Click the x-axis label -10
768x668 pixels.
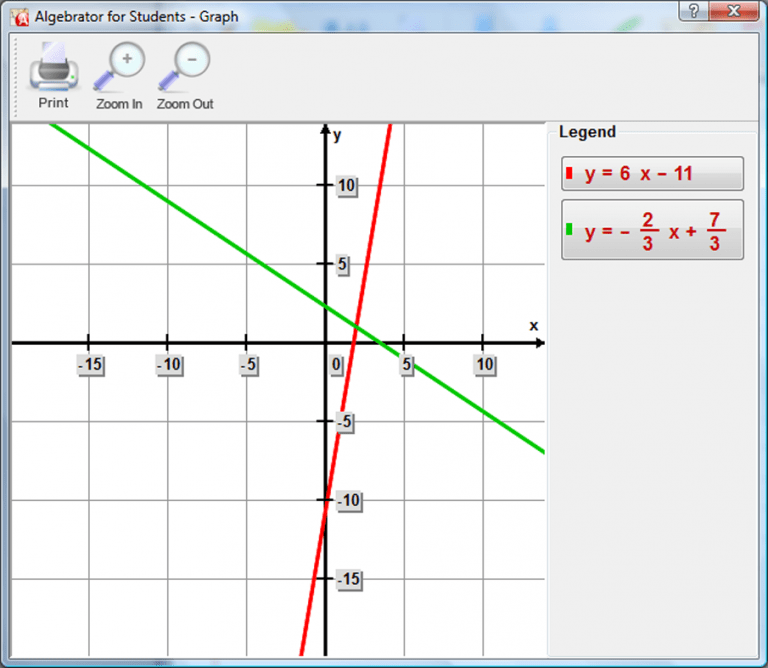169,365
